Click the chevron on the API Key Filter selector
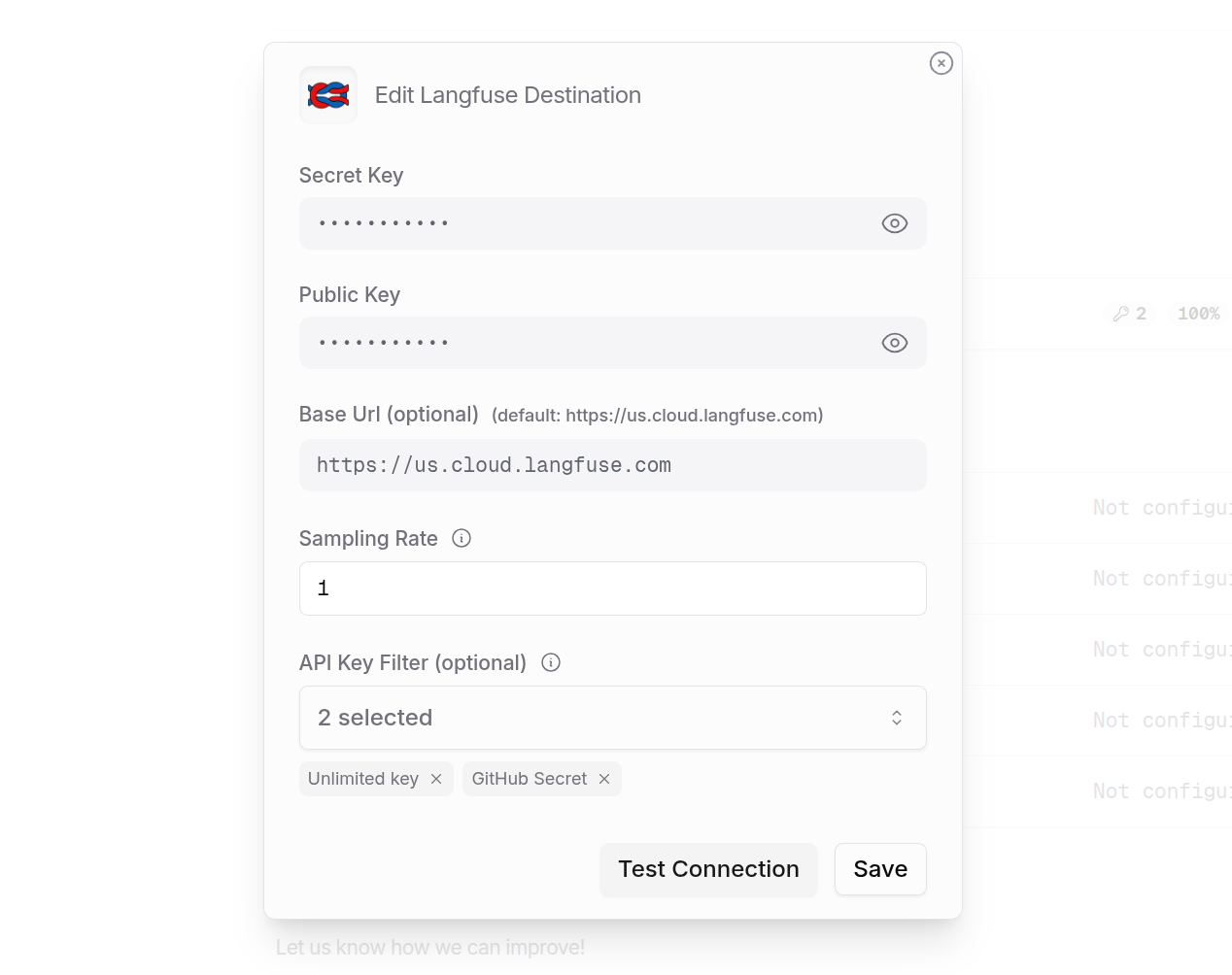The width and height of the screenshot is (1232, 975). [897, 717]
